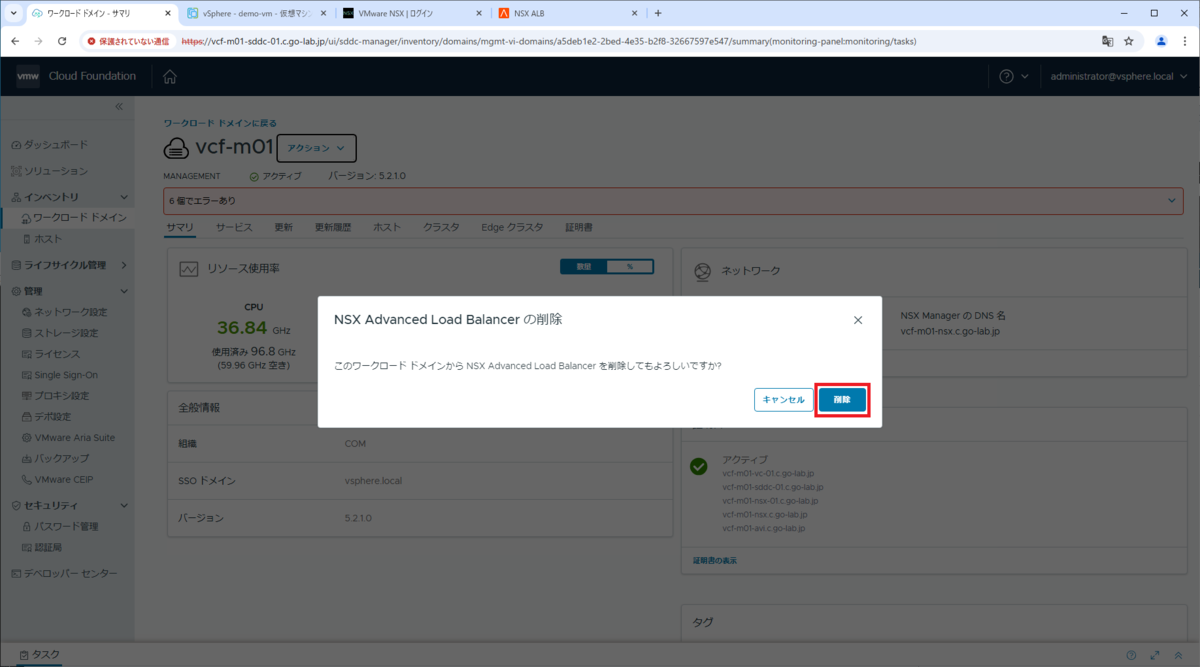
Task: Collapse the 管理 section
Action: [x=124, y=291]
